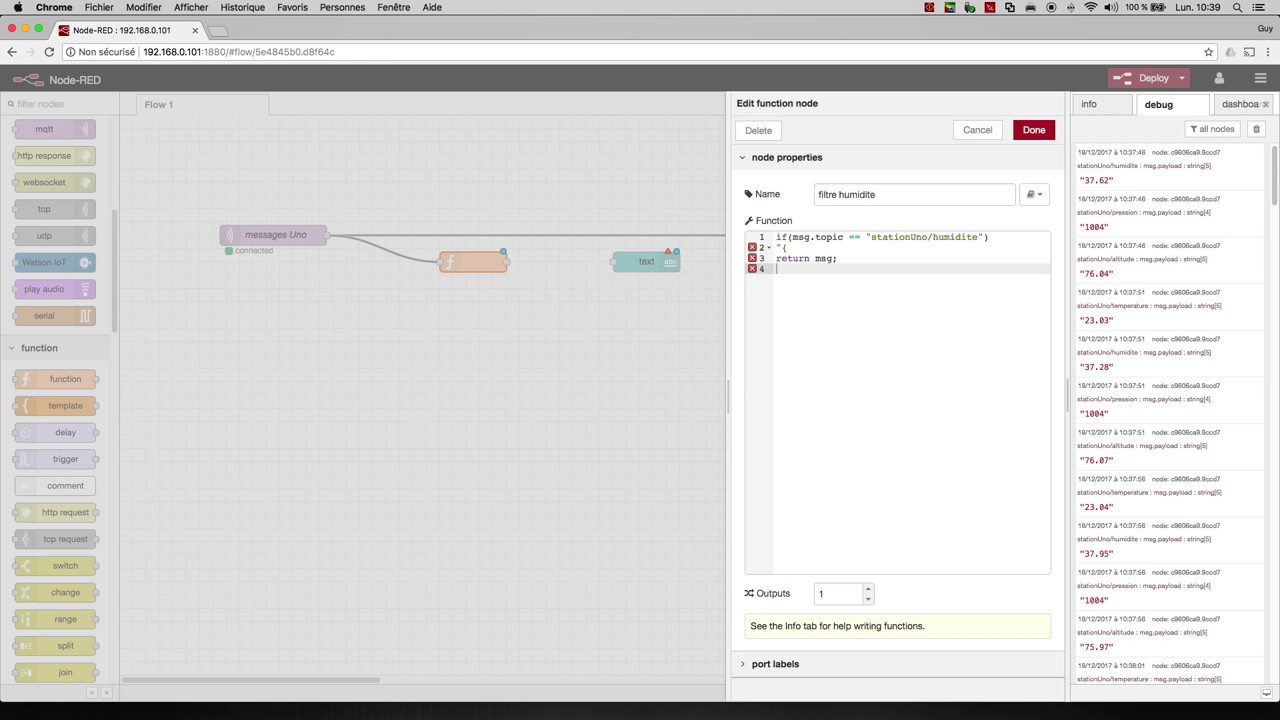
Task: Click the canvas horizontal scrollbar
Action: (250, 680)
